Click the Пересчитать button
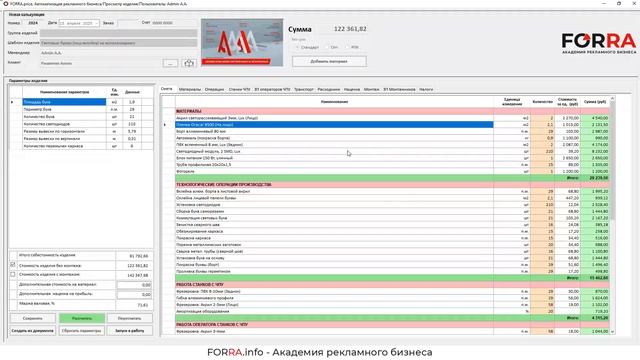The width and height of the screenshot is (640, 360). click(129, 318)
